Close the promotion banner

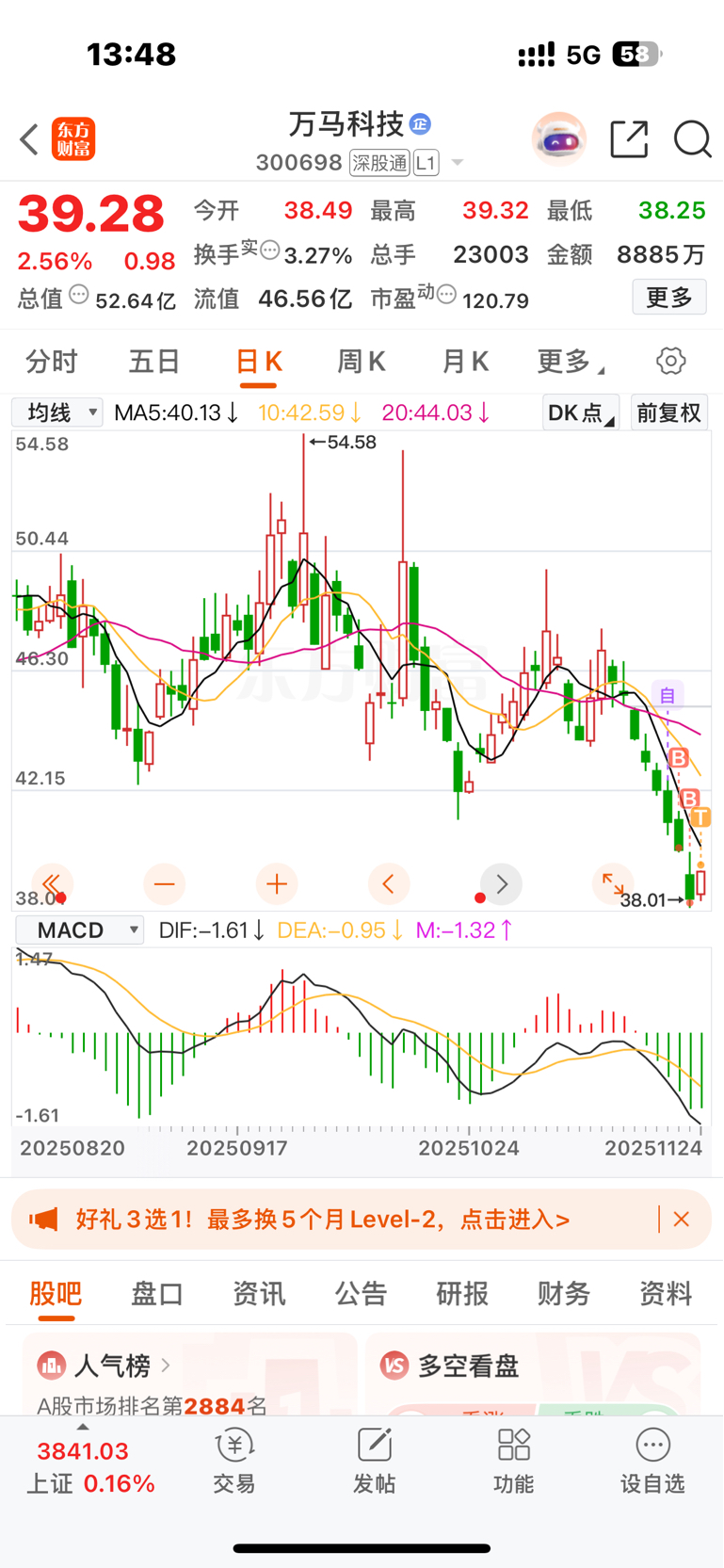click(x=682, y=1220)
